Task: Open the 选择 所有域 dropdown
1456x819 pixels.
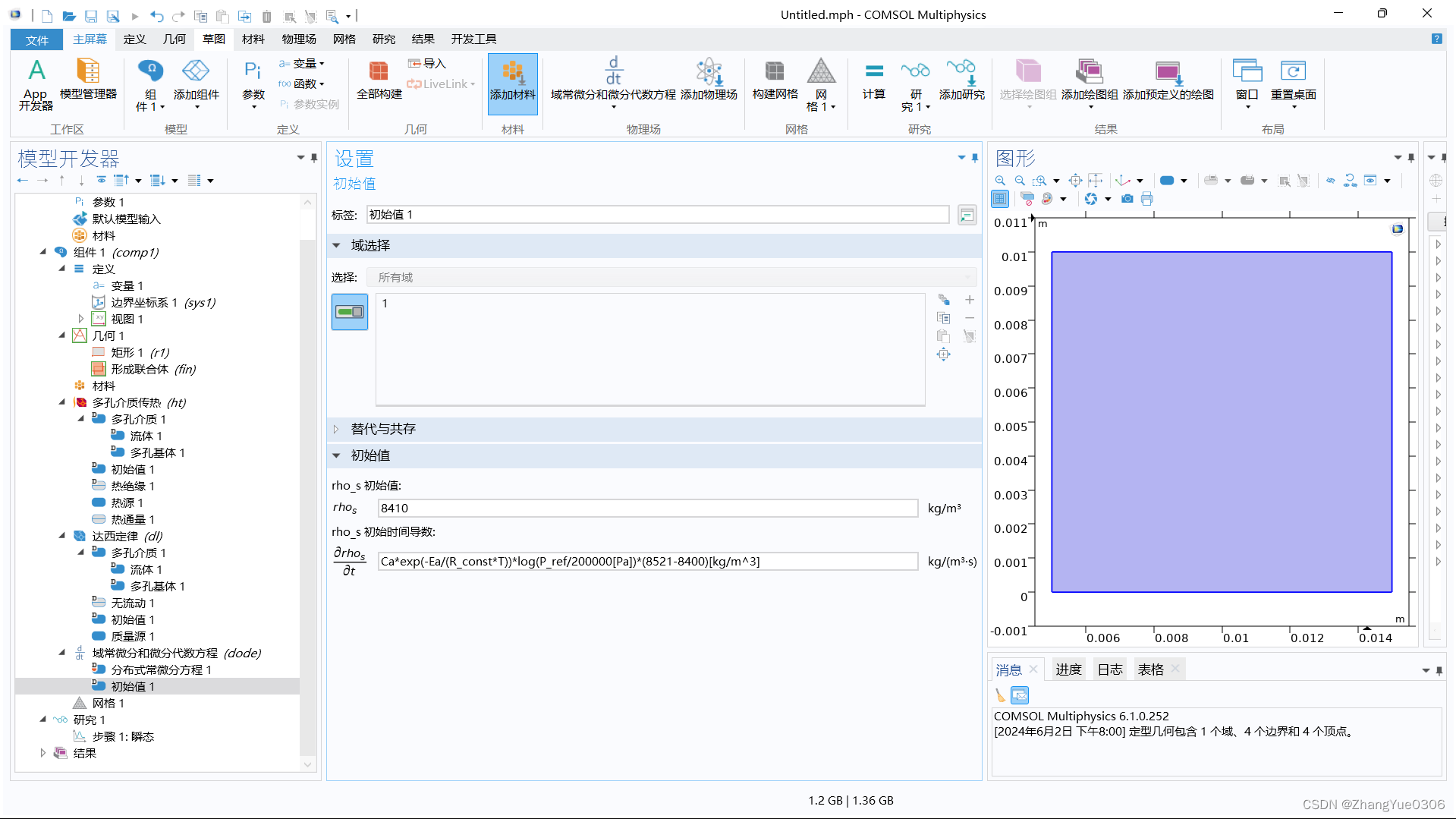Action: tap(671, 278)
